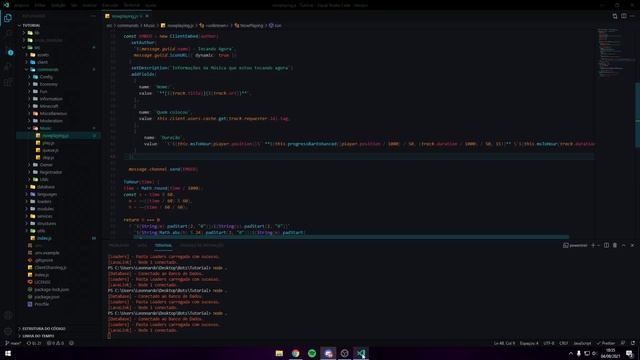Open editor more actions ellipsis
640x360 pixels.
click(632, 16)
